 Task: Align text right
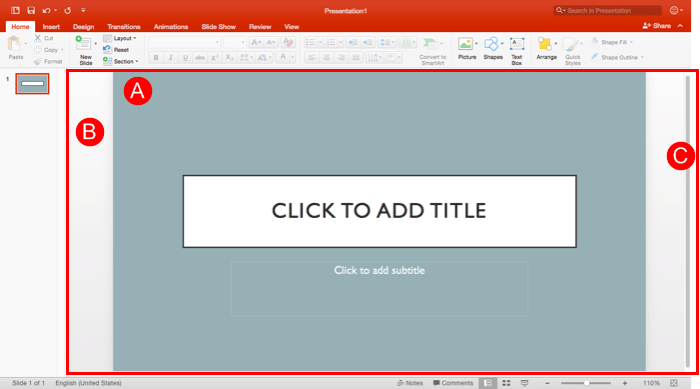(342, 57)
